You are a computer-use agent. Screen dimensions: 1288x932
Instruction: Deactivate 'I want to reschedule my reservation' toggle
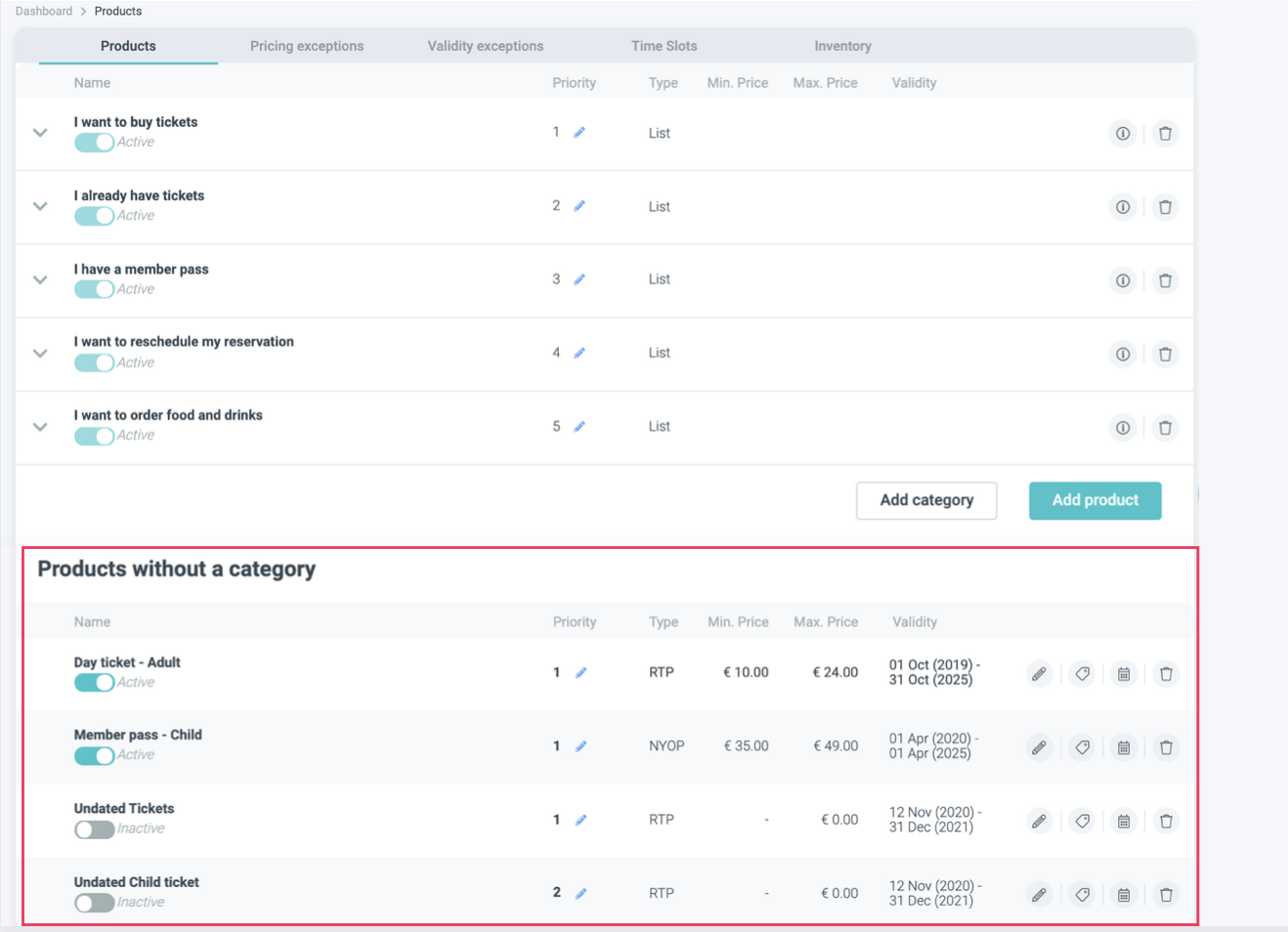click(94, 362)
